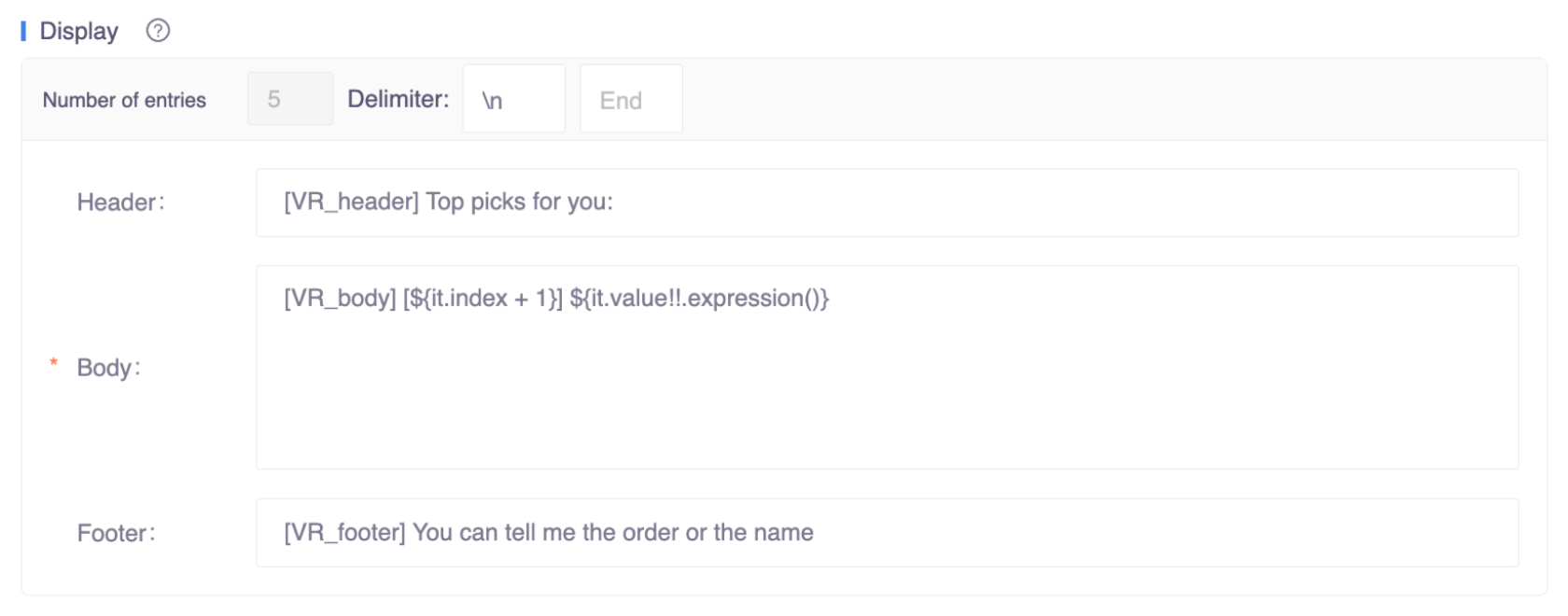Focus the Number of entries field
The height and width of the screenshot is (616, 1568).
(289, 99)
